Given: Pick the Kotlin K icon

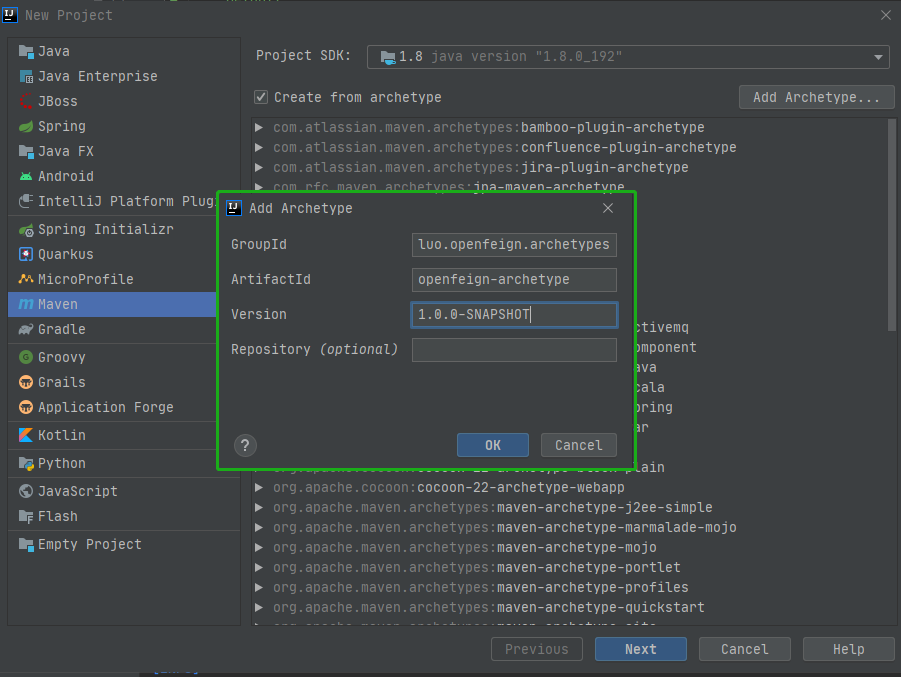Looking at the screenshot, I should [26, 436].
